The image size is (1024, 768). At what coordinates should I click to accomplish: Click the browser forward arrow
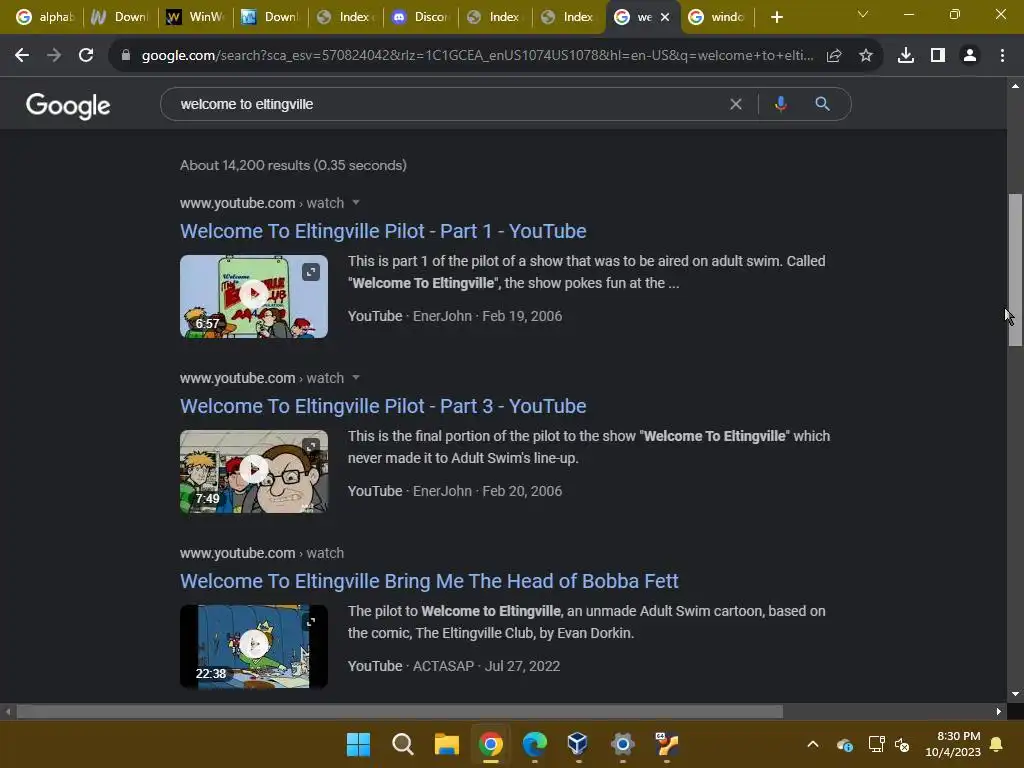pos(54,56)
